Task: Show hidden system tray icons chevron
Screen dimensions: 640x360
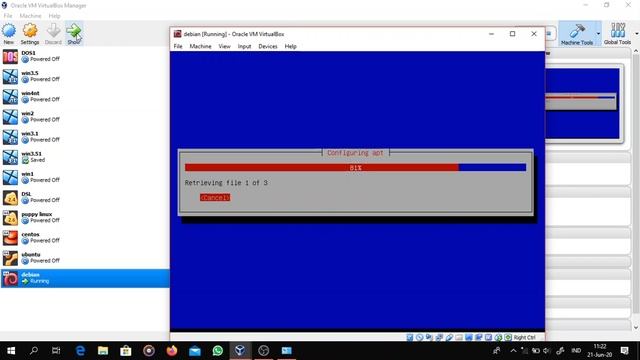Action: (x=513, y=351)
